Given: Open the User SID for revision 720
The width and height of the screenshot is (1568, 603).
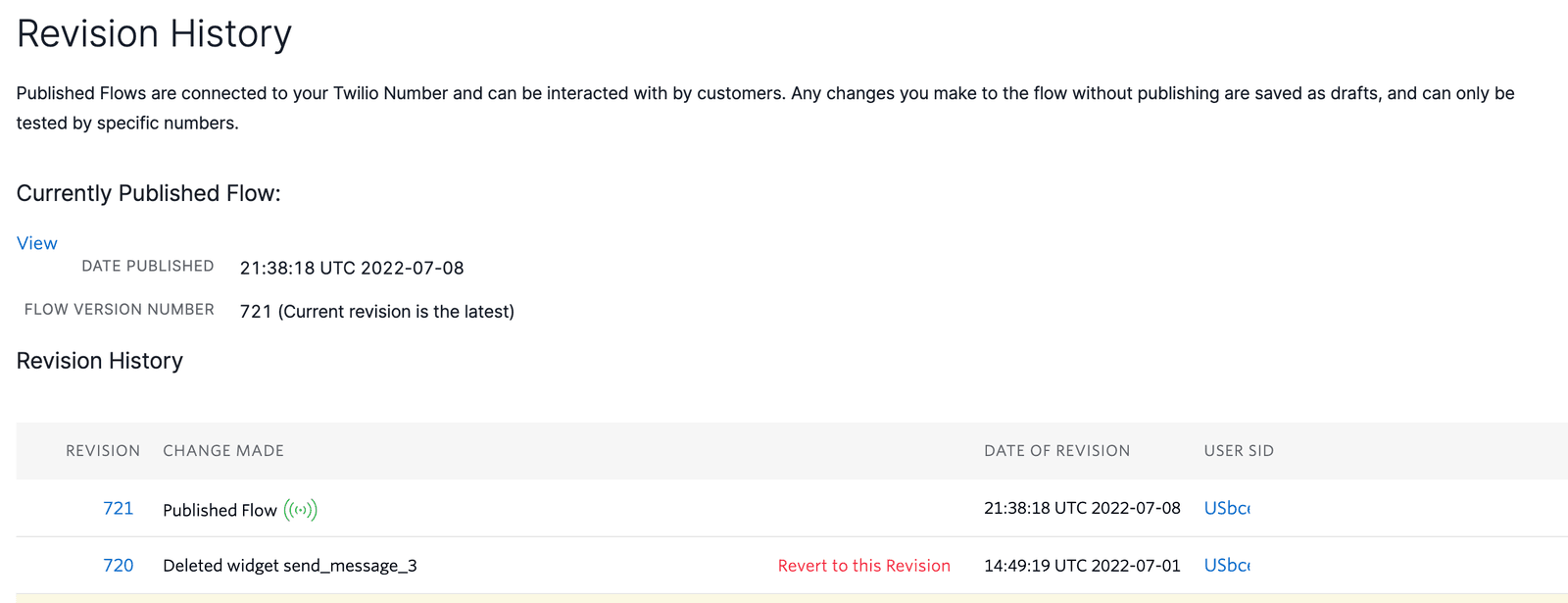Looking at the screenshot, I should (1226, 565).
